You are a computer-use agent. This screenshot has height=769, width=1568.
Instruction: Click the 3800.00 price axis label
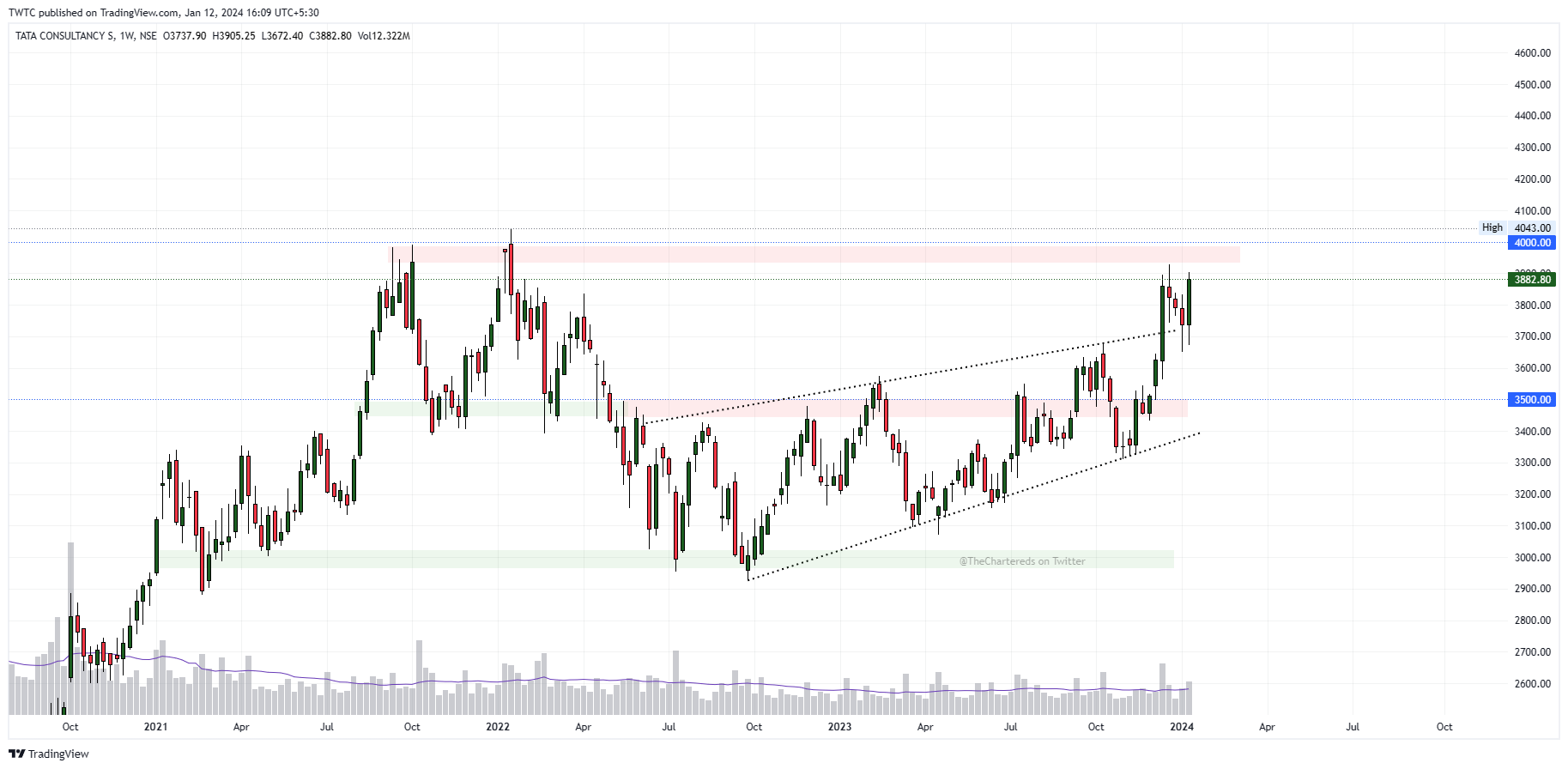[1532, 306]
